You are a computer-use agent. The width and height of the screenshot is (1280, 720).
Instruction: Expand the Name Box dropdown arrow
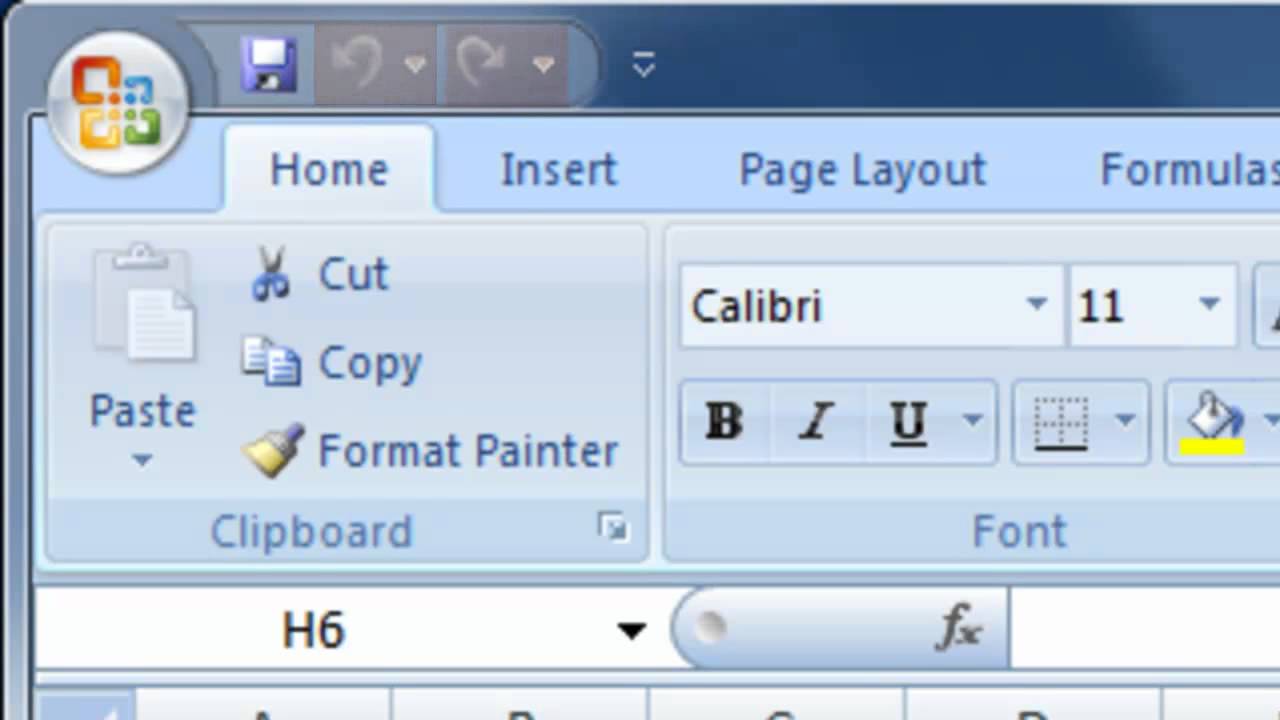[631, 630]
